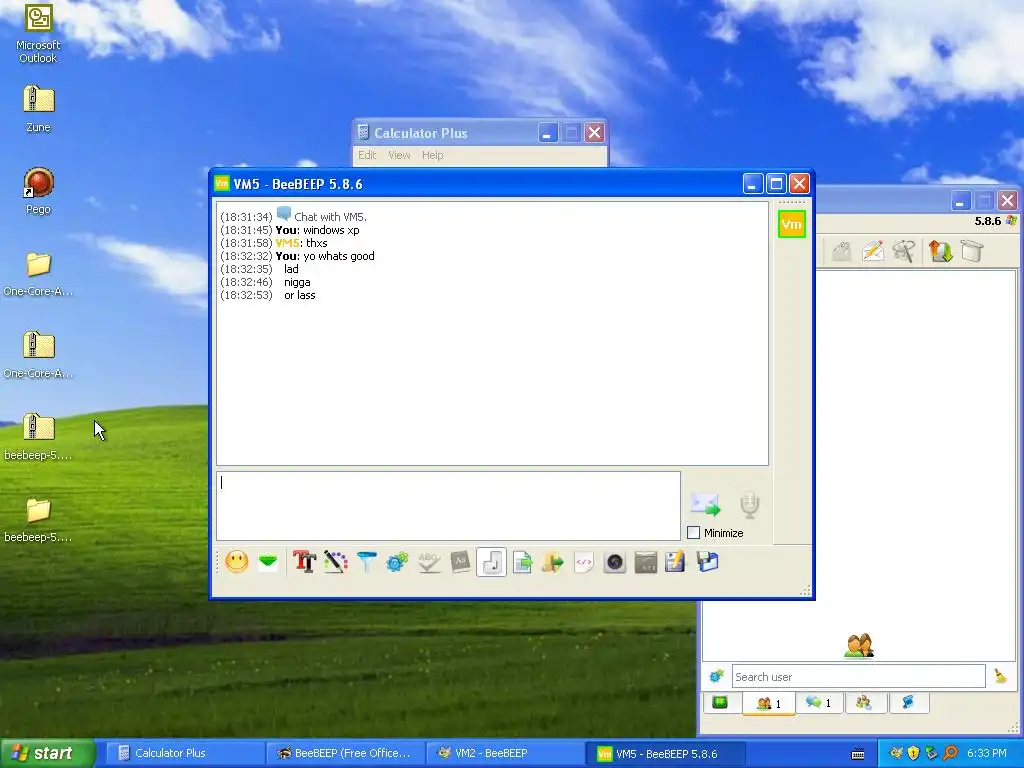Image resolution: width=1024 pixels, height=768 pixels.
Task: Switch to the green screen tab
Action: pos(720,703)
